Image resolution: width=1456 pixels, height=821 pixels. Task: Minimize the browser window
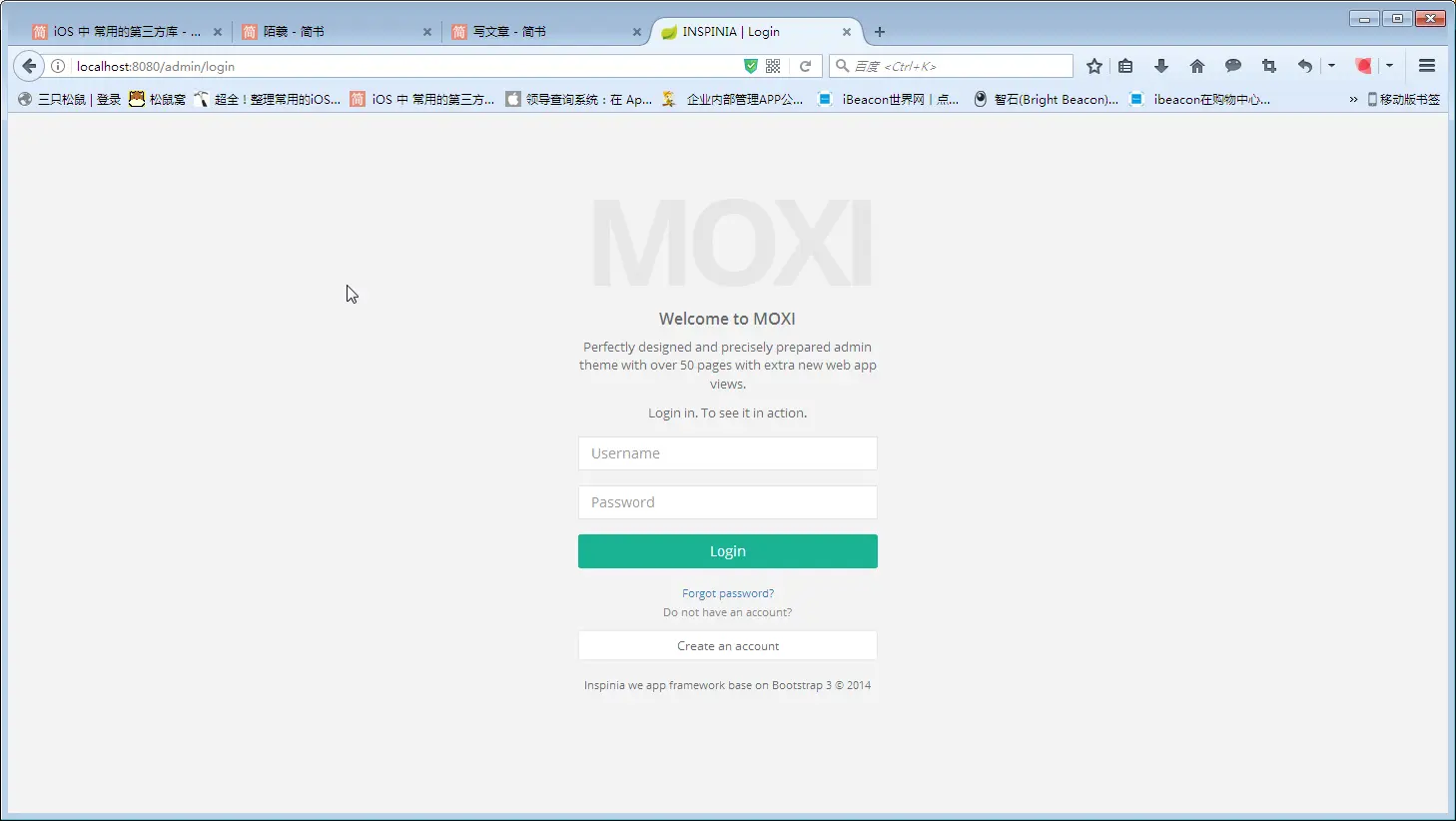point(1364,18)
